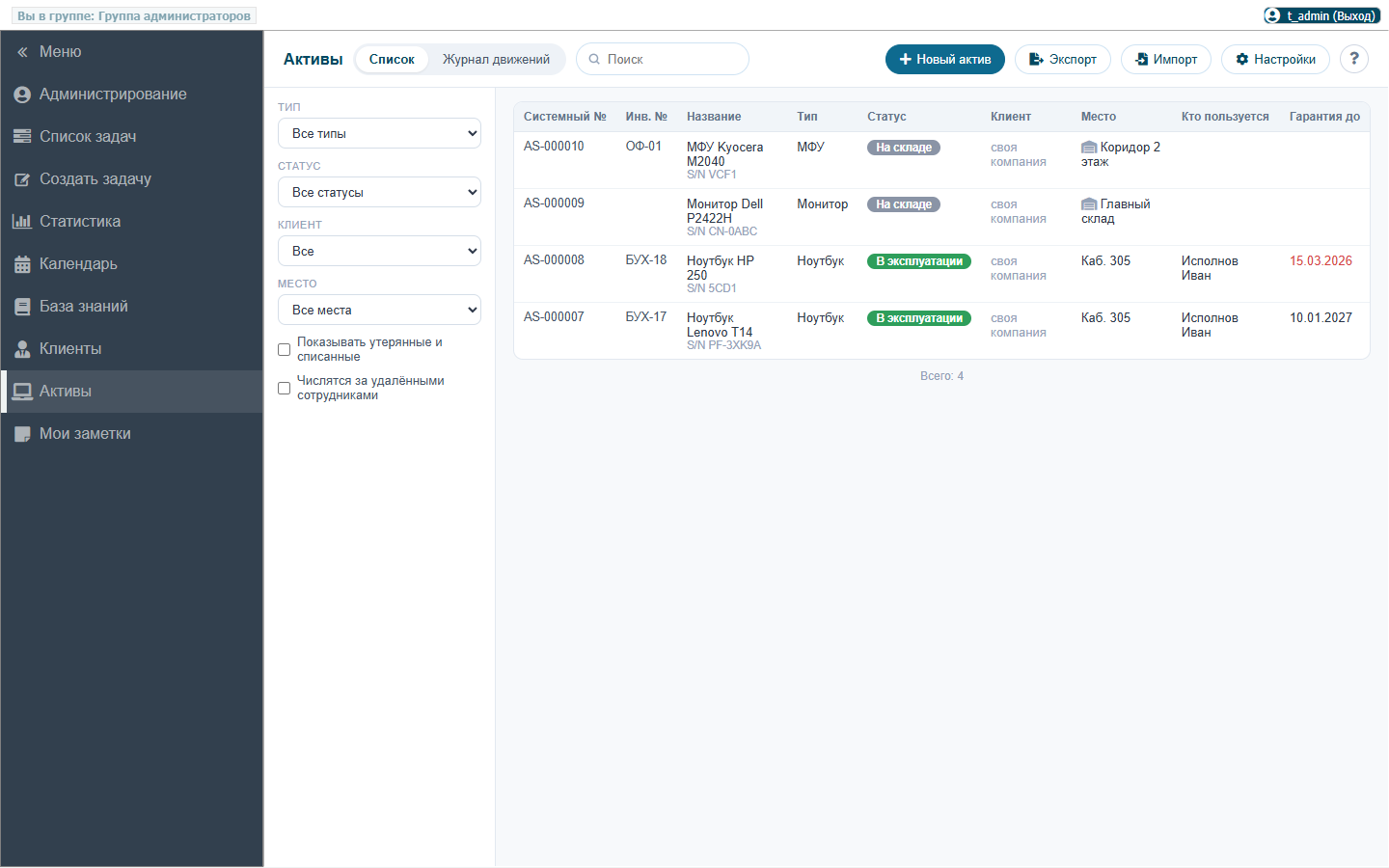The height and width of the screenshot is (868, 1389).
Task: Enable Показывать утерянные и списанные checkbox
Action: click(284, 349)
